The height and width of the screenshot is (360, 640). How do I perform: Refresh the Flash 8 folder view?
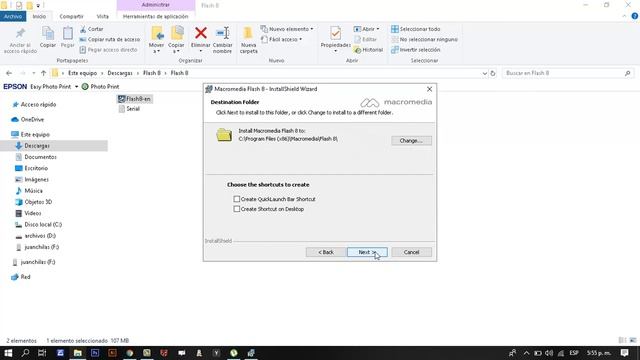(x=493, y=73)
